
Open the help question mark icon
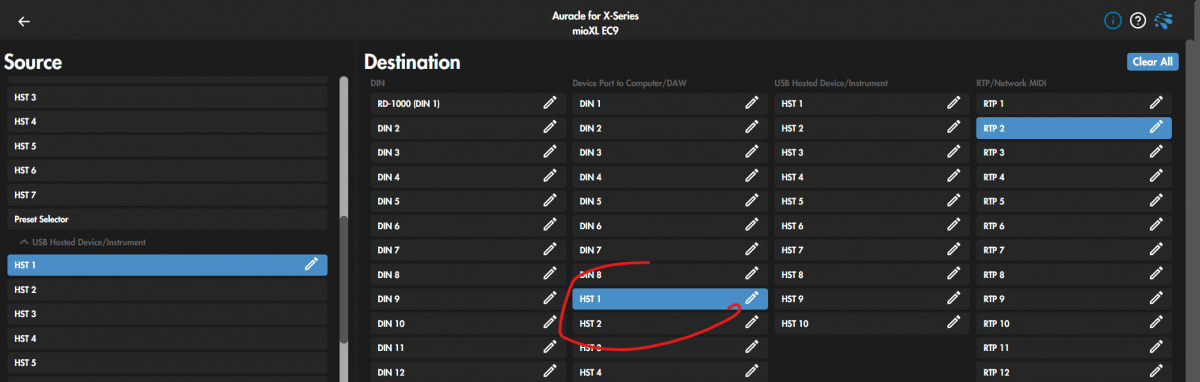1138,20
